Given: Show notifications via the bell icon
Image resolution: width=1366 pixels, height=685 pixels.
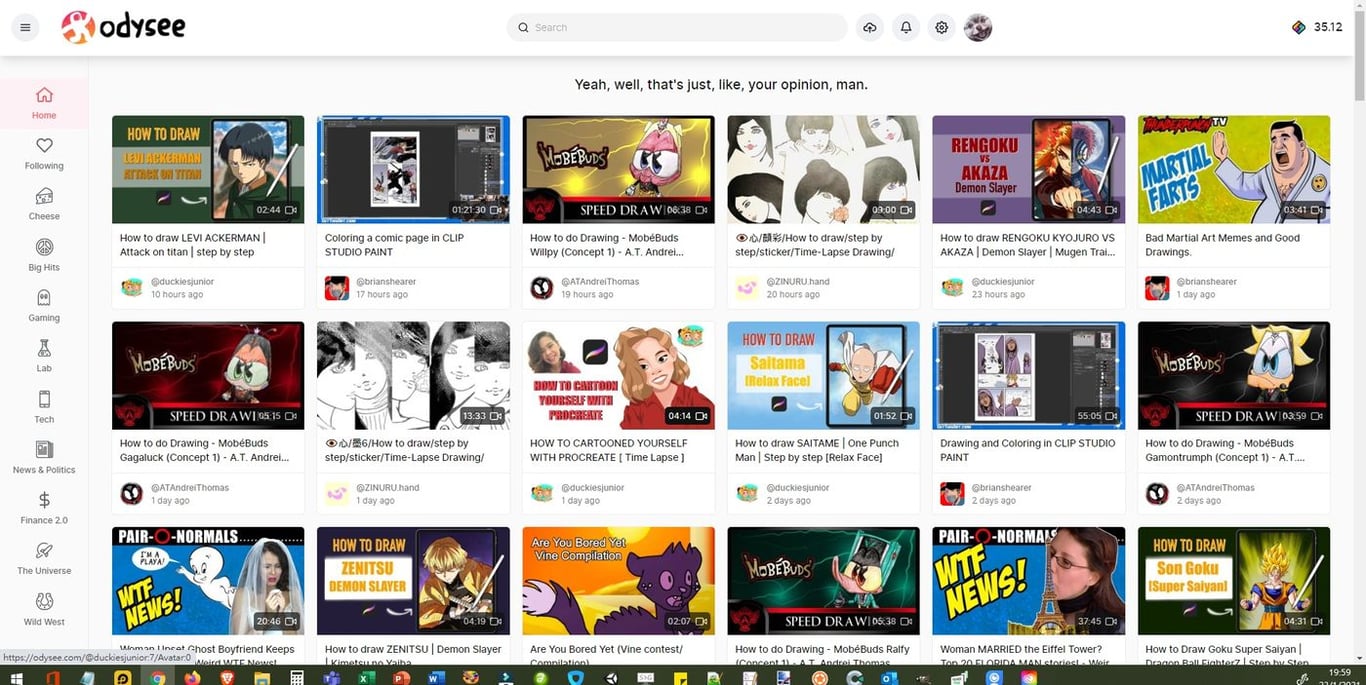Looking at the screenshot, I should pos(906,27).
